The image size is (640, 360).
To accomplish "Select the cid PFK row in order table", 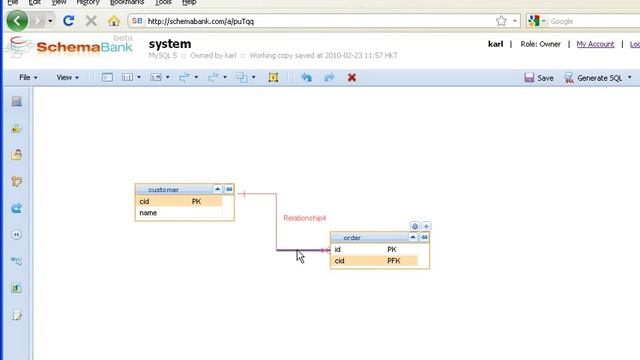I will tap(374, 260).
